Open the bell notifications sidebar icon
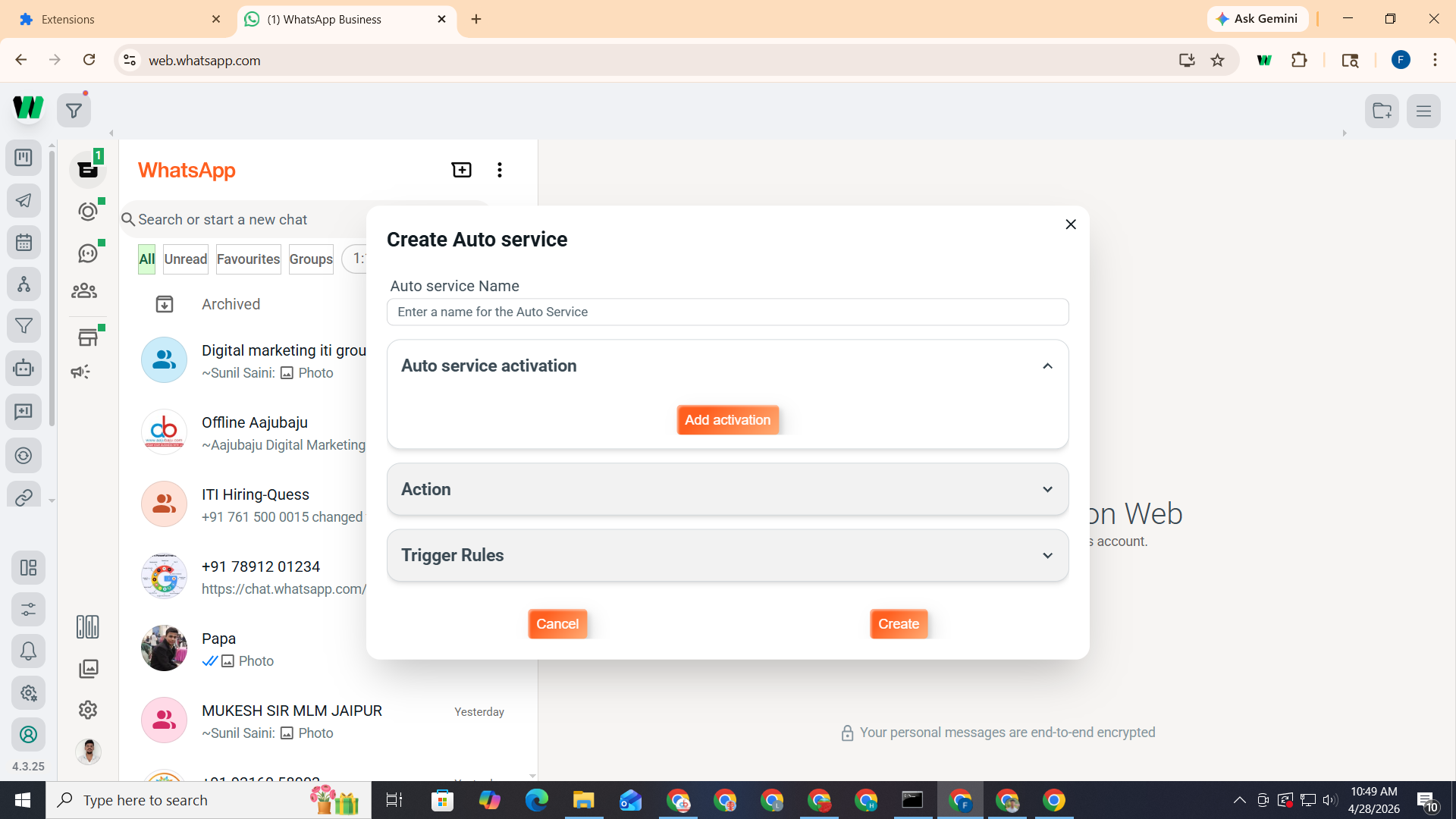 pos(28,651)
